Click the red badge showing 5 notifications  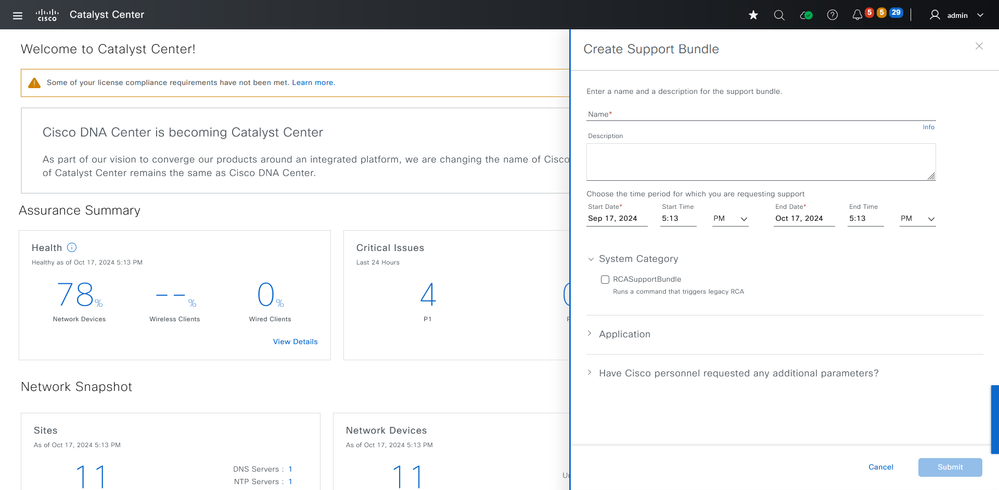[x=869, y=13]
